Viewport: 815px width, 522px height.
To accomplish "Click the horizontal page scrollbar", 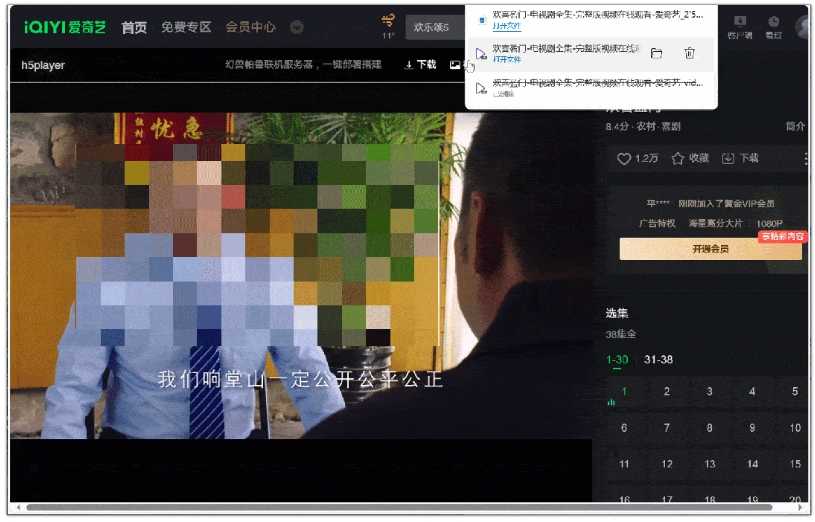I will point(399,507).
